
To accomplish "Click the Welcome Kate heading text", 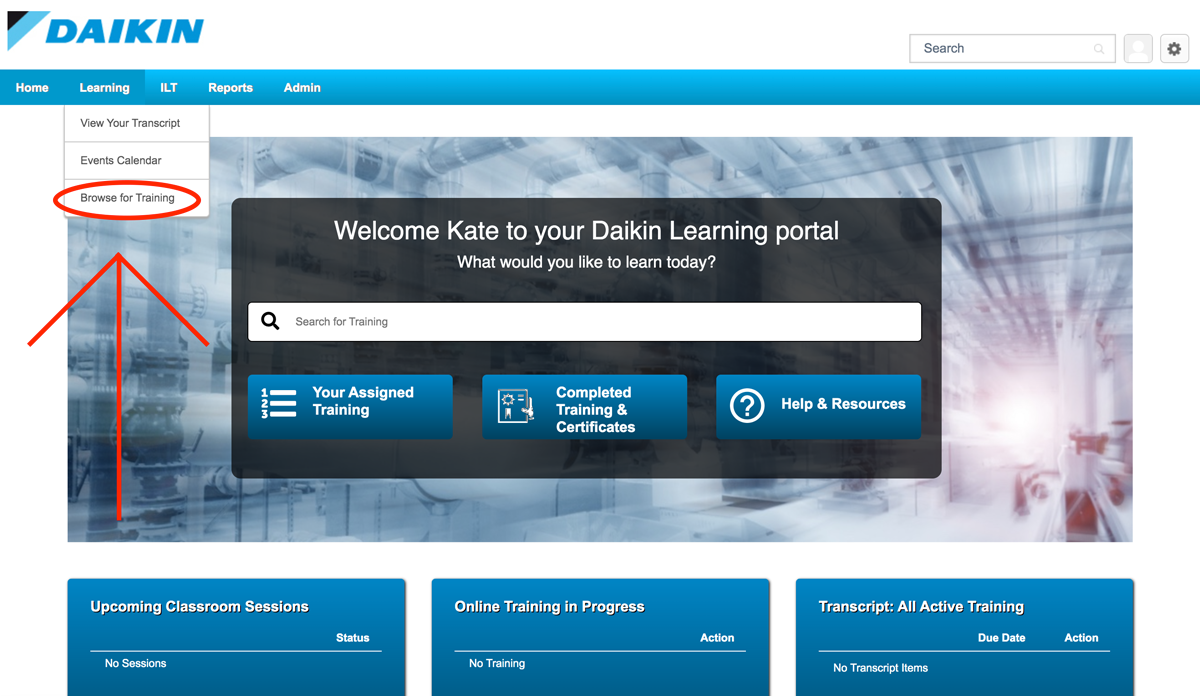I will 586,231.
